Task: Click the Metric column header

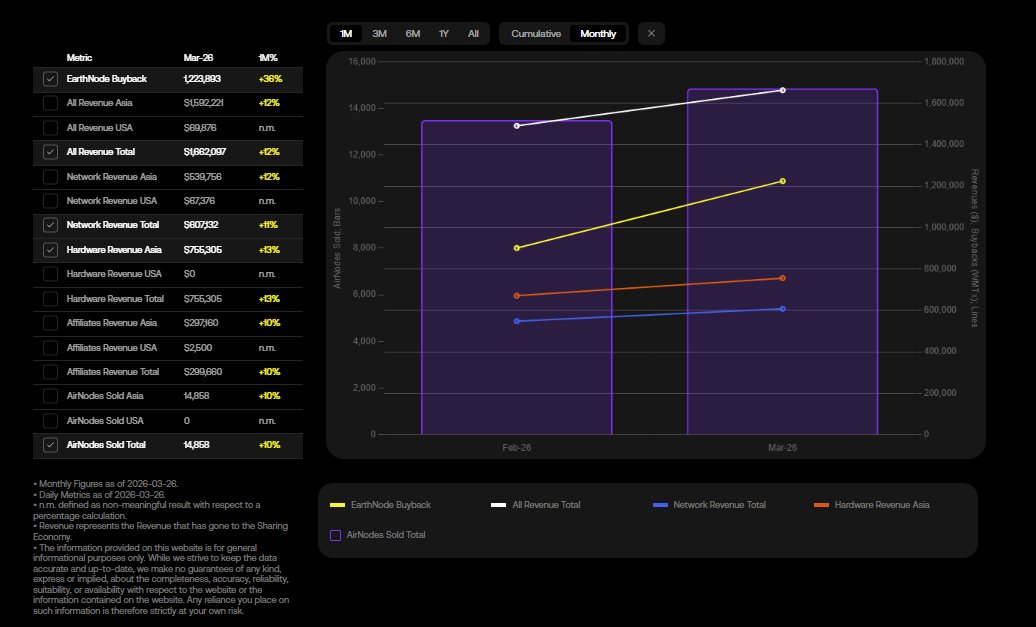Action: coord(79,57)
